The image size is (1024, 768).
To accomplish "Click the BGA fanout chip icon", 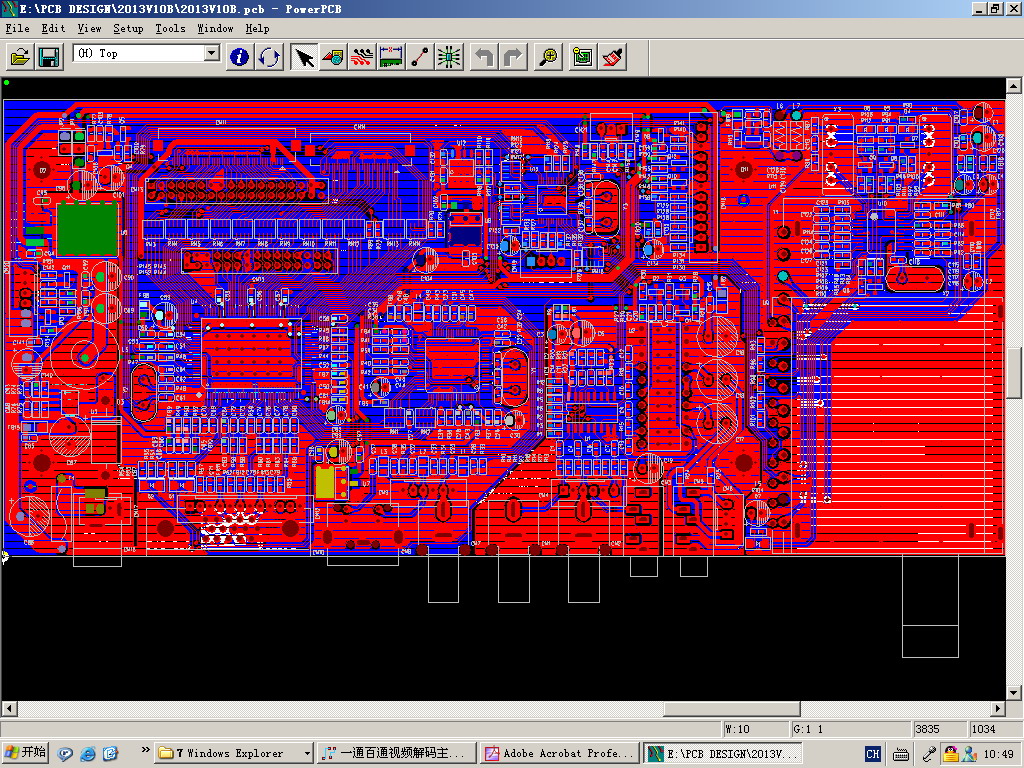I will [x=449, y=57].
